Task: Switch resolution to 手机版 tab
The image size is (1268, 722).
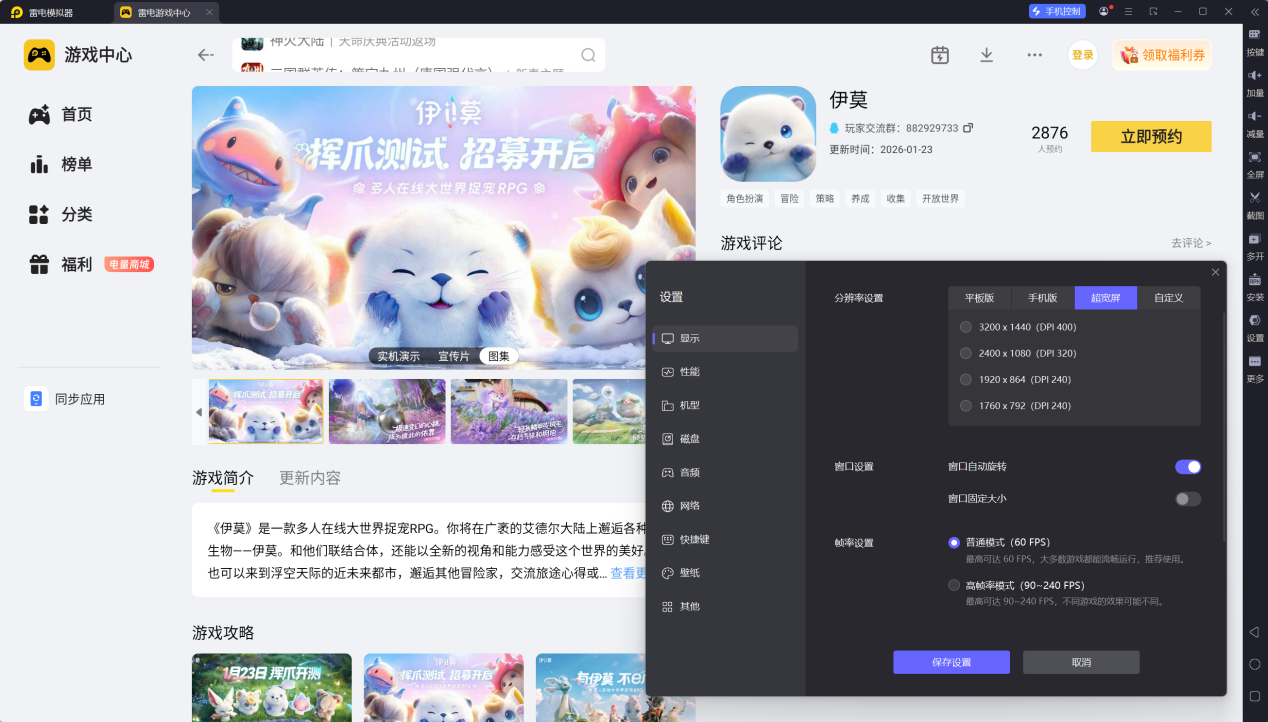Action: [x=1043, y=298]
